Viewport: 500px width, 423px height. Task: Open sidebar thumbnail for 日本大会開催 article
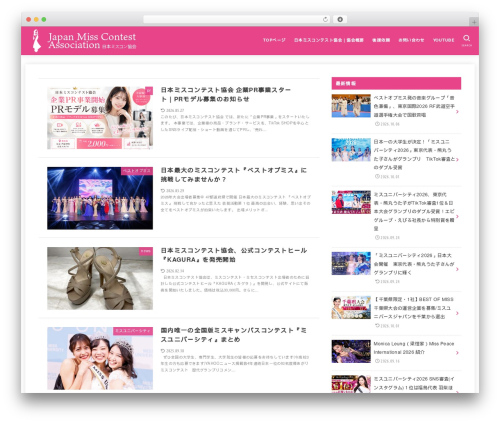(x=351, y=263)
